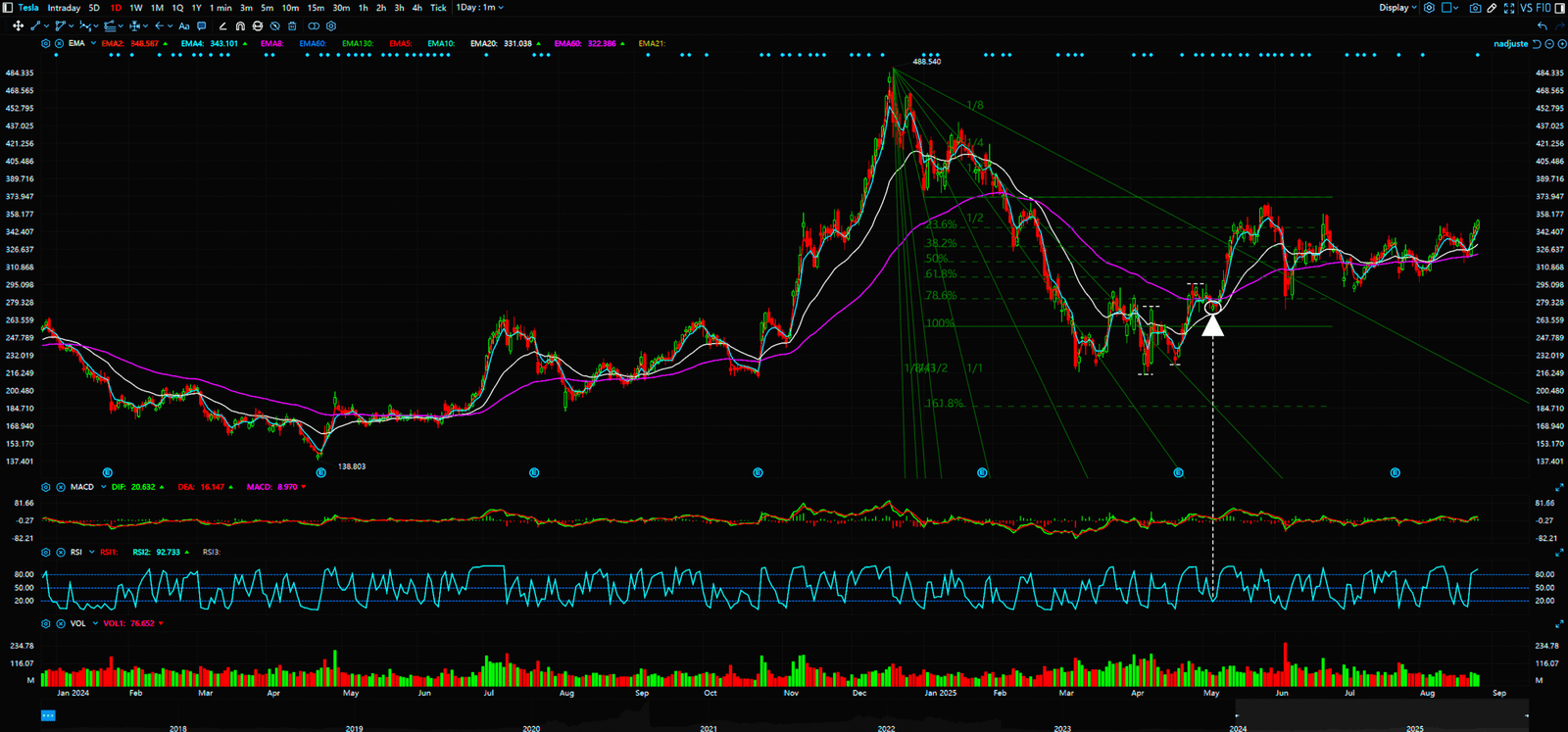Click the undo arrow icon
The image size is (1568, 732).
coord(1543,26)
